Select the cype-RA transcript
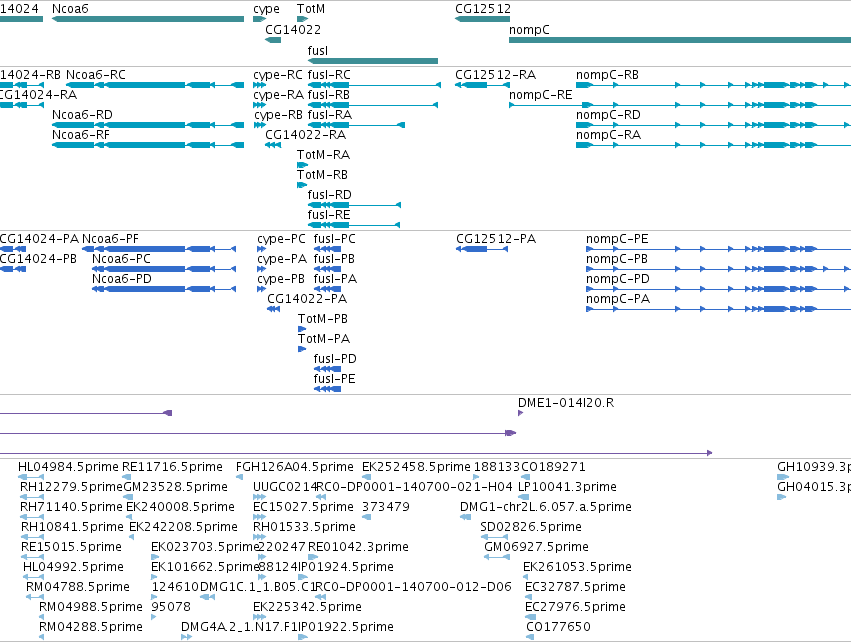851x642 pixels. tap(278, 94)
